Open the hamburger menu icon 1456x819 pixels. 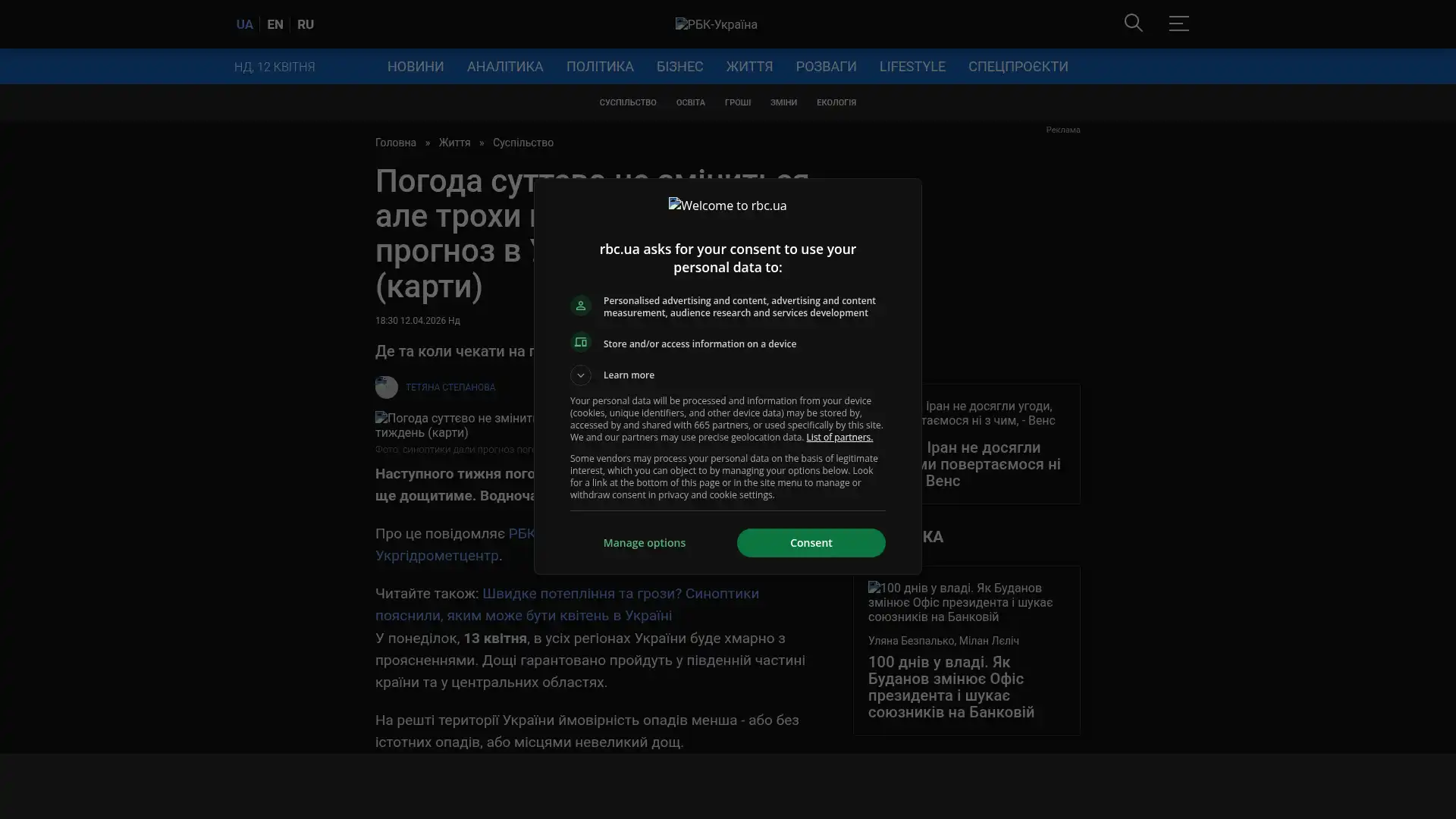1178,24
